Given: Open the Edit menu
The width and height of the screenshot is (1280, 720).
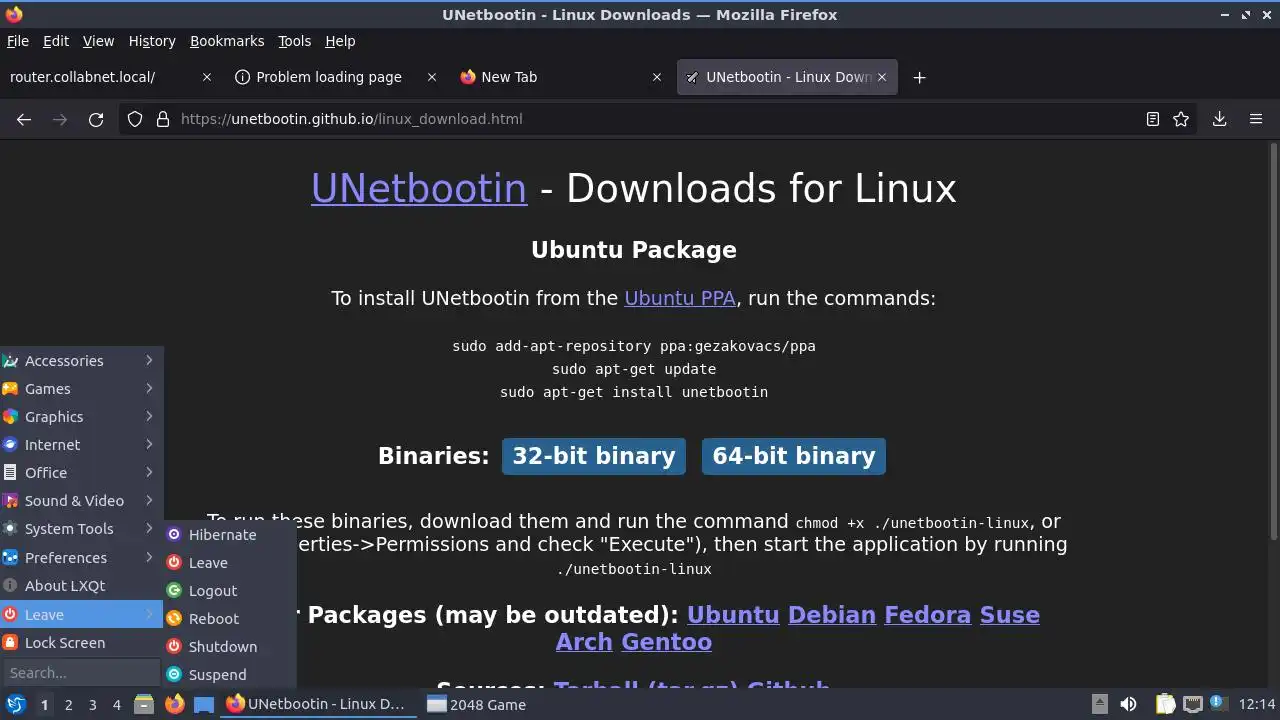Looking at the screenshot, I should tap(56, 41).
